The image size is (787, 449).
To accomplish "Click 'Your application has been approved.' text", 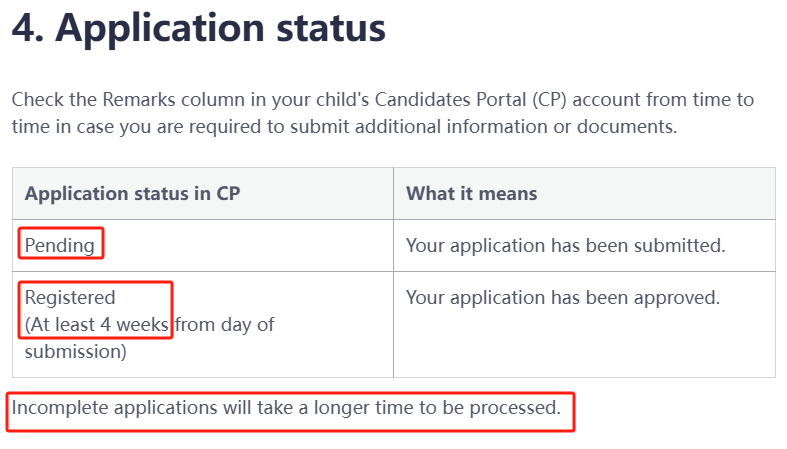I will pos(563,297).
